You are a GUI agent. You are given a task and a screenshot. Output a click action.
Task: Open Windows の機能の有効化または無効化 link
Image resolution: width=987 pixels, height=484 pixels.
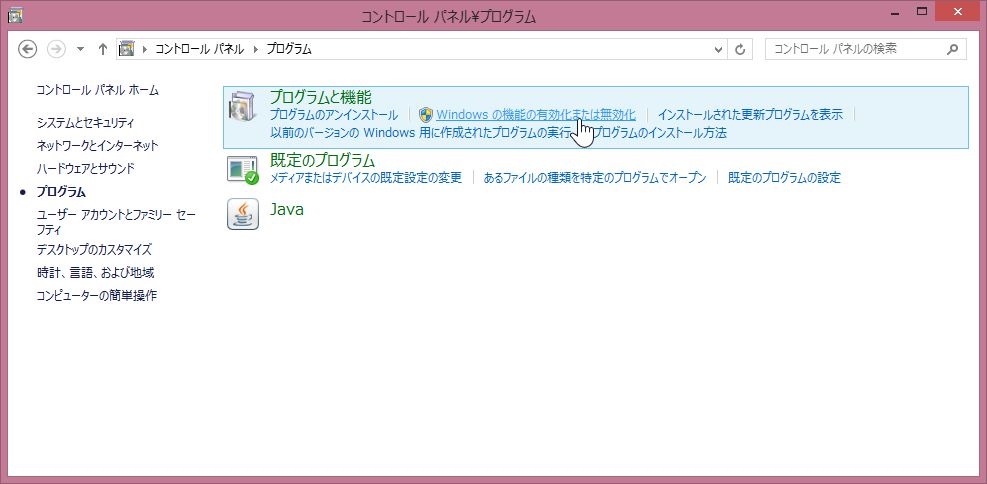535,115
